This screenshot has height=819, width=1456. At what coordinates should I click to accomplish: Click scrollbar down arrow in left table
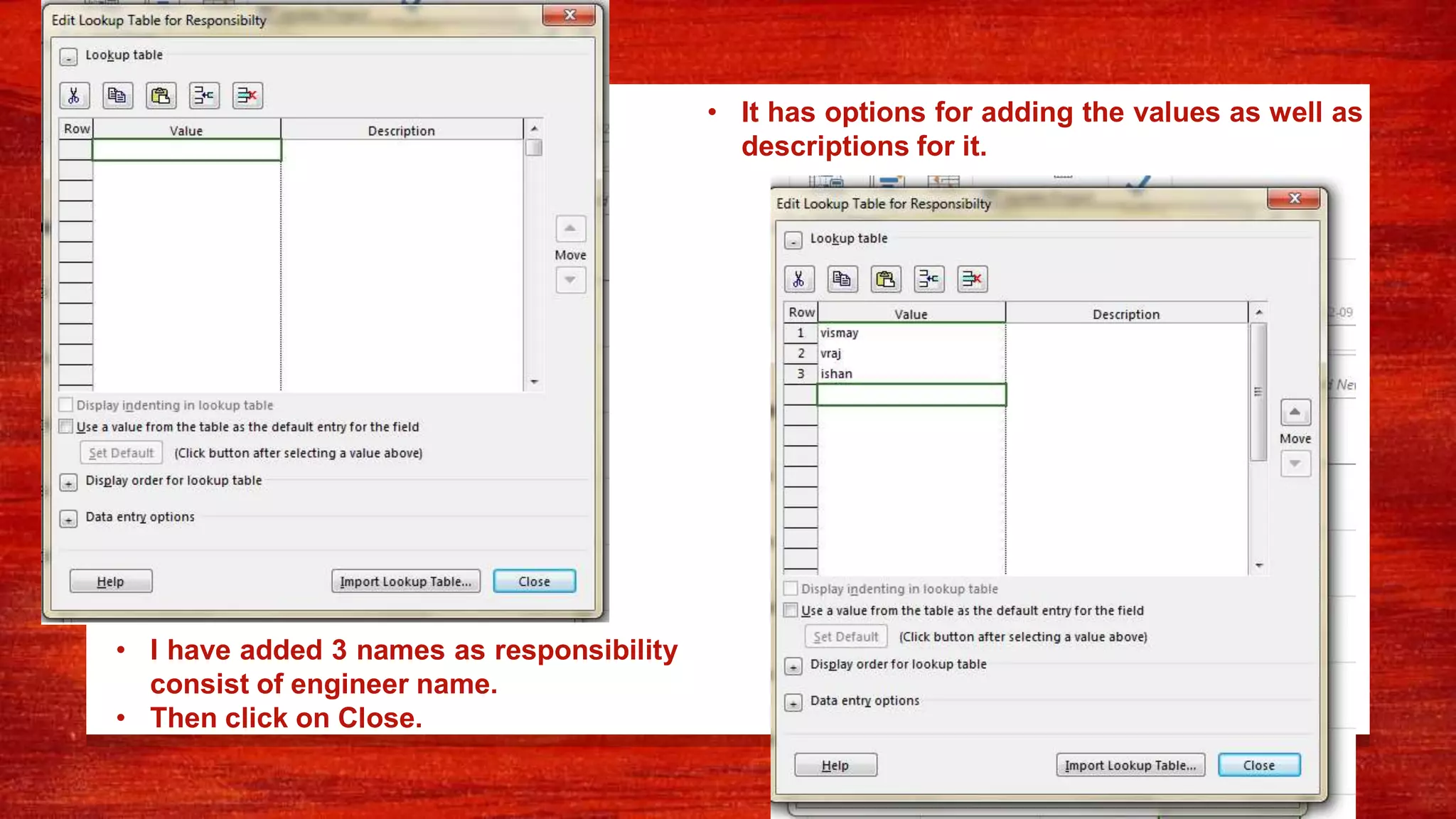(534, 382)
